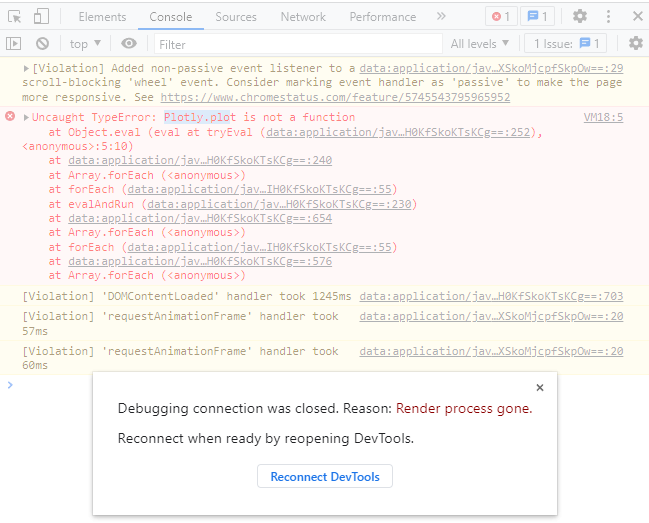The height and width of the screenshot is (523, 649).
Task: Open DevTools settings gear in top bar
Action: (579, 17)
